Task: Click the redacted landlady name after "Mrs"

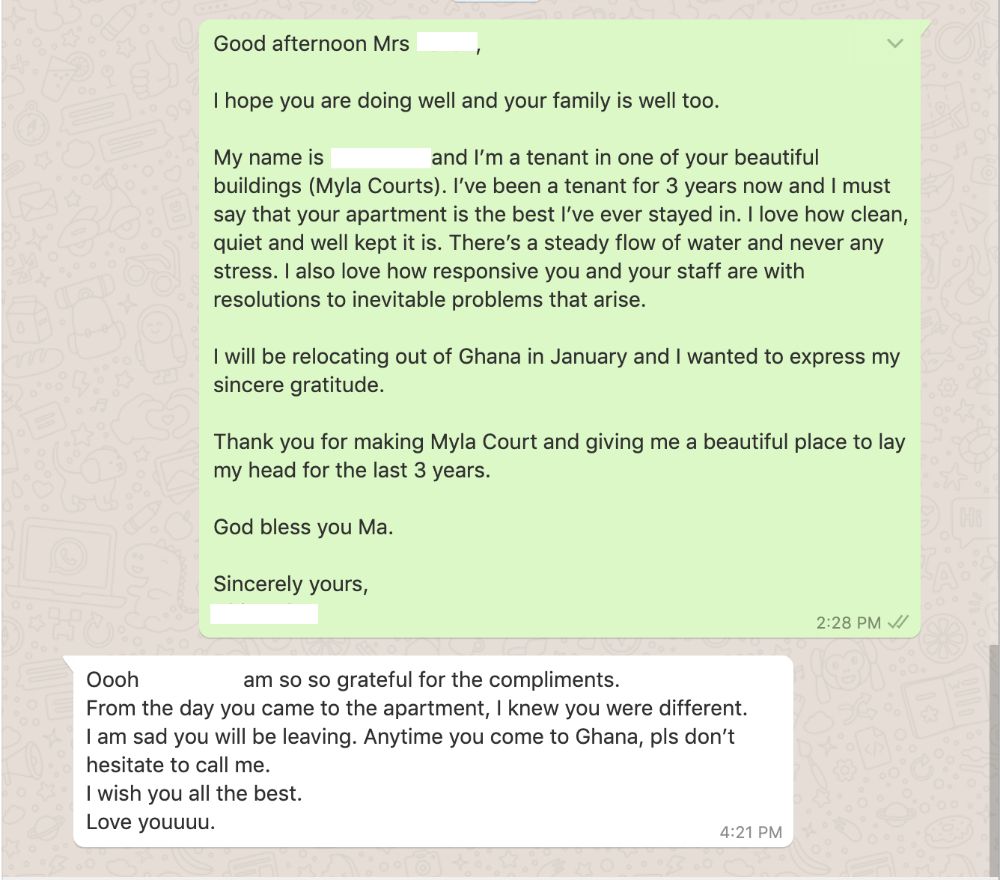Action: coord(446,43)
